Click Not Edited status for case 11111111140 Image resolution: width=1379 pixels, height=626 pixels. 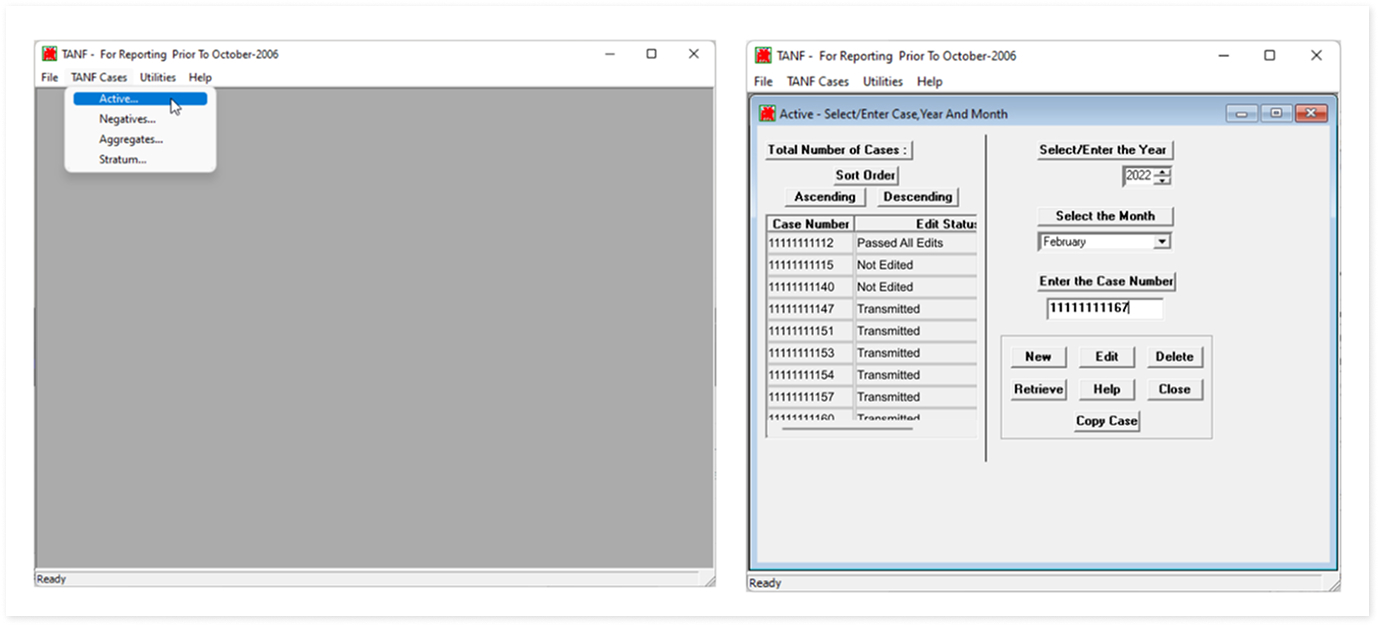pos(916,287)
